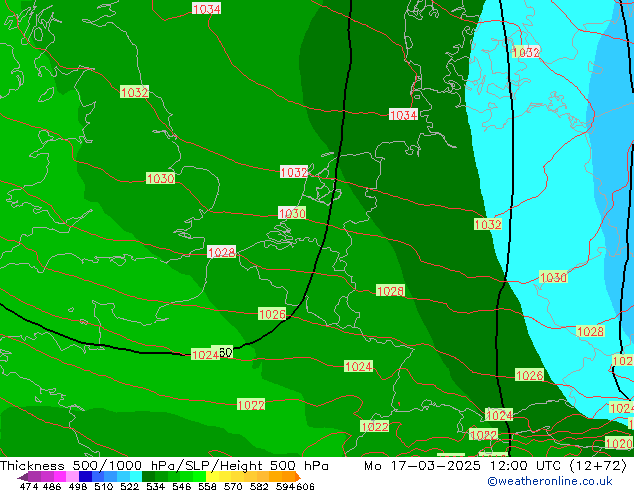Click the black '60' height contour label
Viewport: 634px width, 490px height.
click(225, 352)
